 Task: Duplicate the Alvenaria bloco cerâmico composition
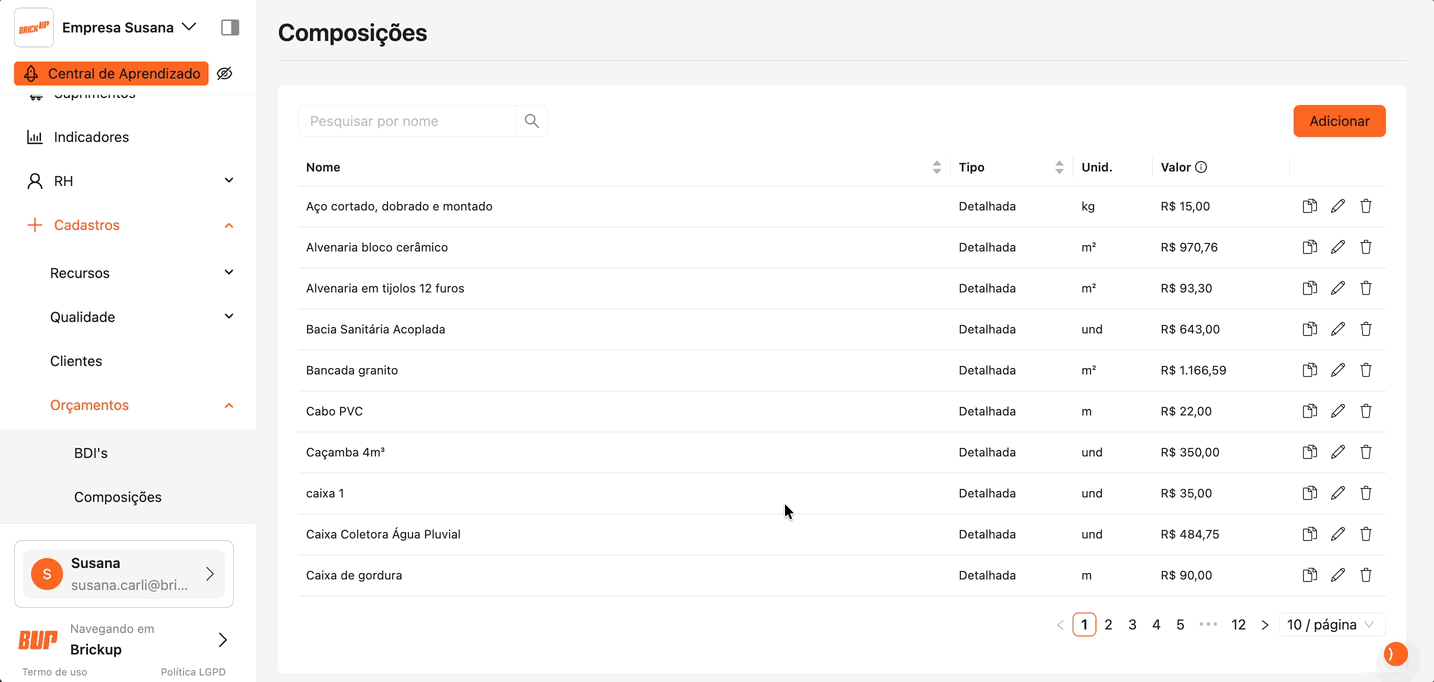click(x=1309, y=247)
